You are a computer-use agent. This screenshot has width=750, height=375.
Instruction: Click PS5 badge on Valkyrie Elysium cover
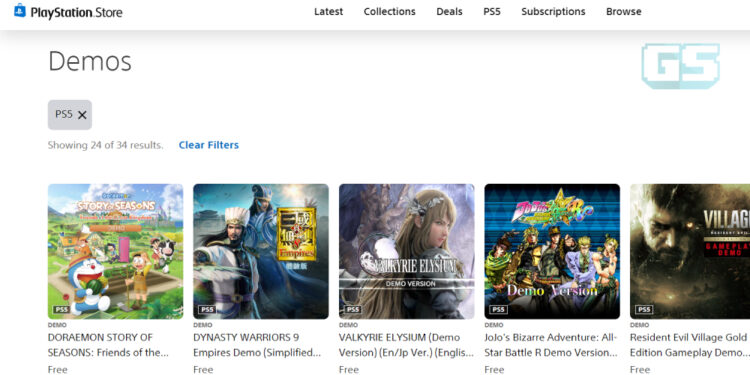point(353,309)
